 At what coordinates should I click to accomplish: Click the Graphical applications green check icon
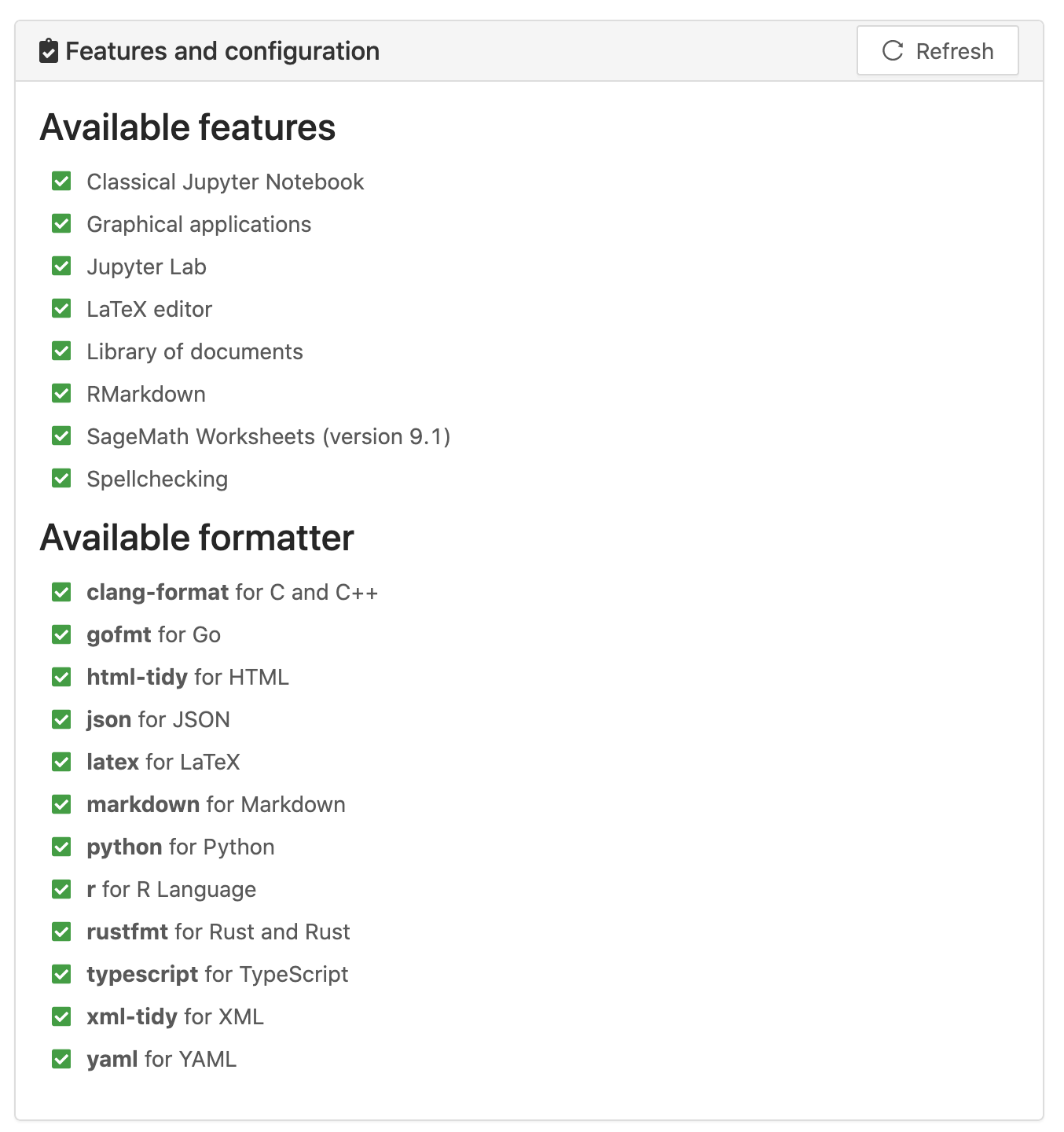(61, 224)
